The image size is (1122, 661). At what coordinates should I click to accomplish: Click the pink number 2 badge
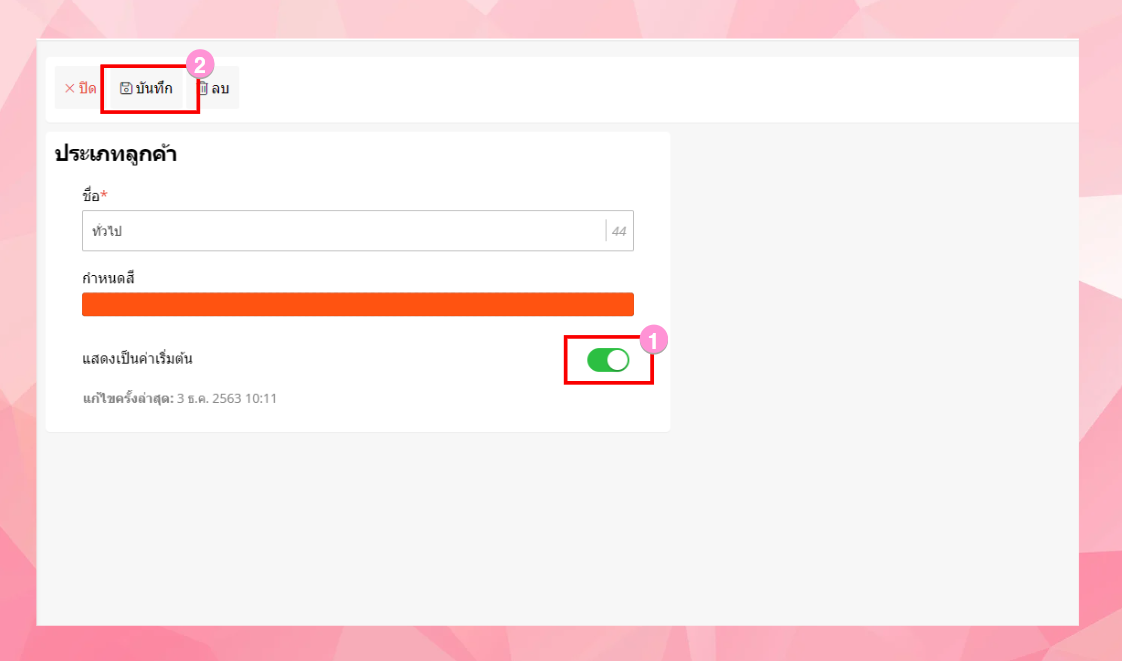200,64
